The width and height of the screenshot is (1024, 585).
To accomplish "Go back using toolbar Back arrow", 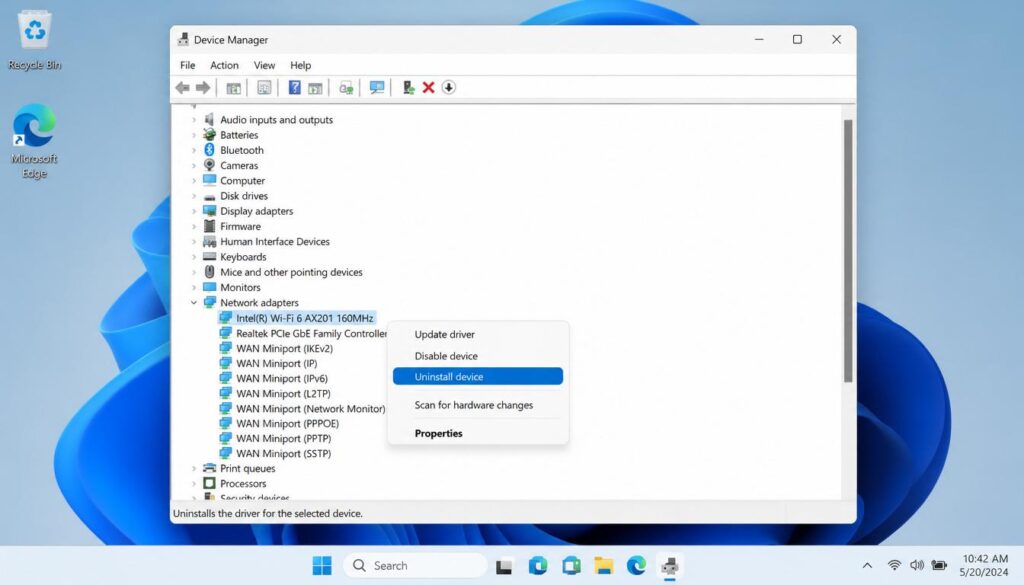I will point(182,87).
